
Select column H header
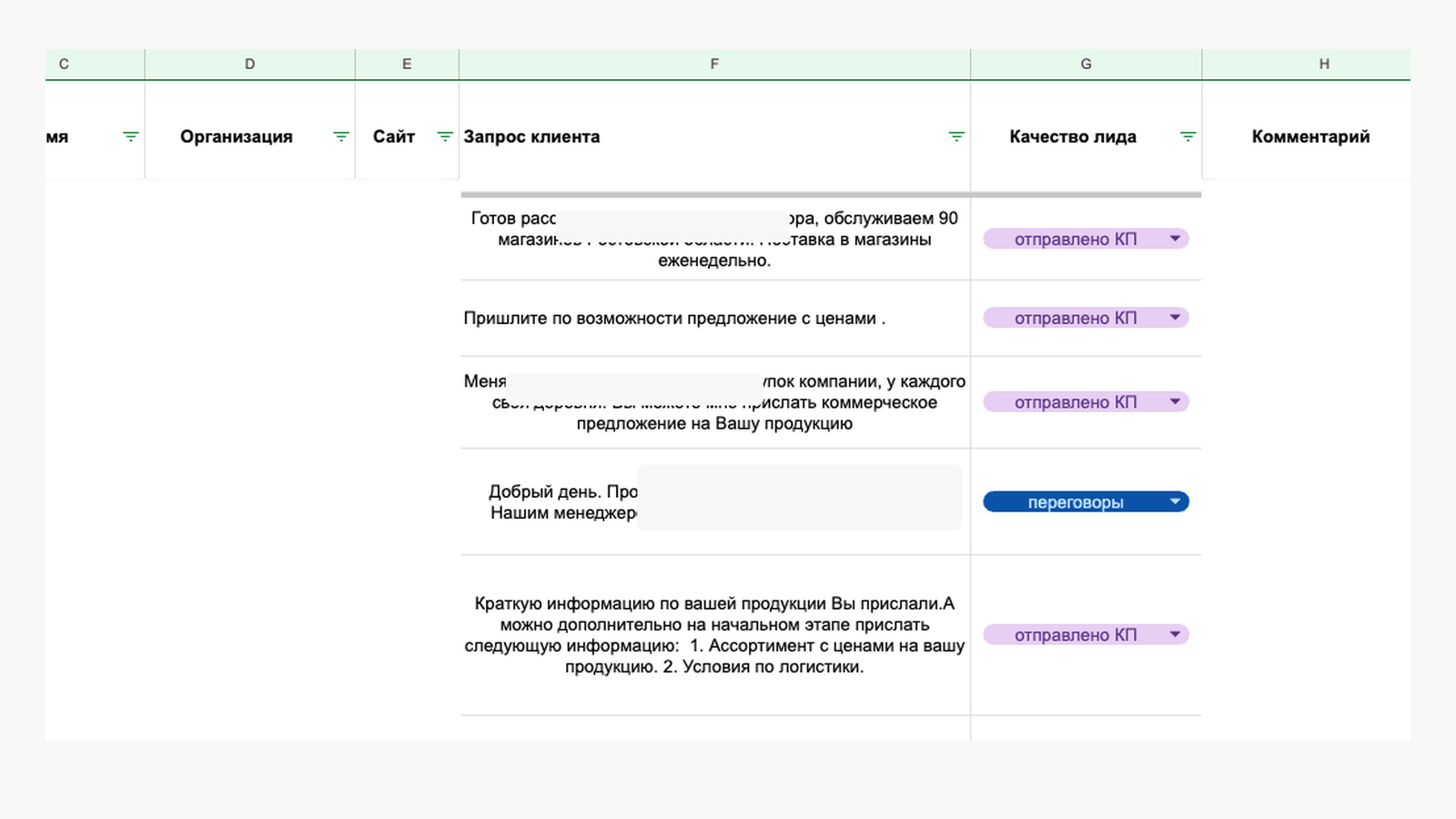(x=1306, y=64)
